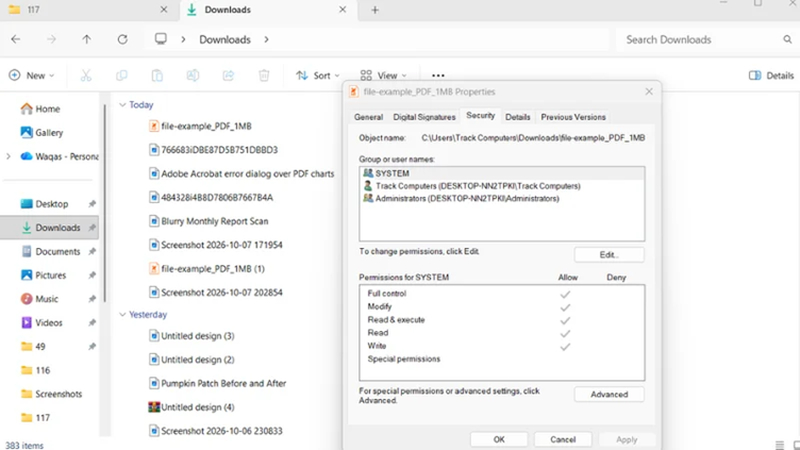This screenshot has height=450, width=800.
Task: Click the Rename icon in toolbar
Action: 193,76
